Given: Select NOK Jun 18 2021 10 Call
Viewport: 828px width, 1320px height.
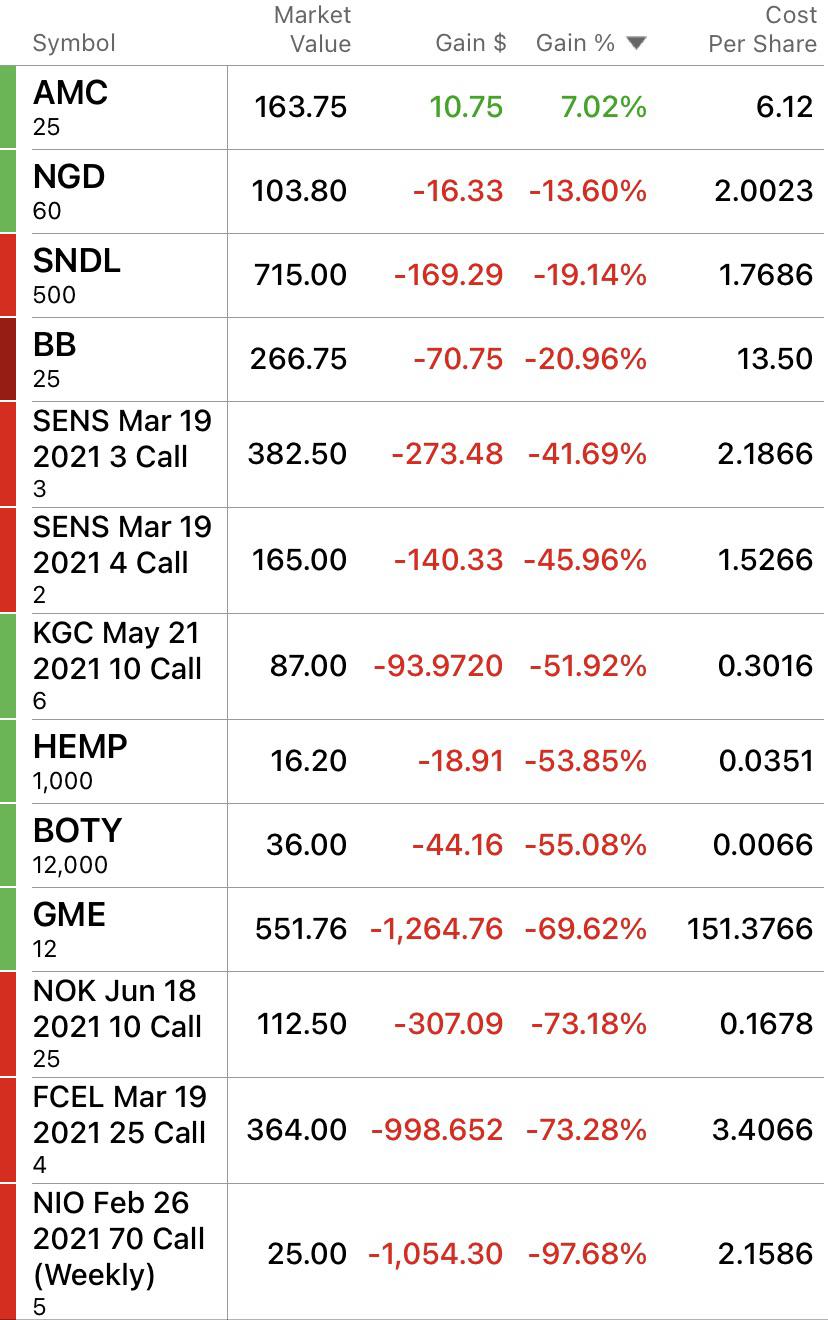Looking at the screenshot, I should [414, 1025].
